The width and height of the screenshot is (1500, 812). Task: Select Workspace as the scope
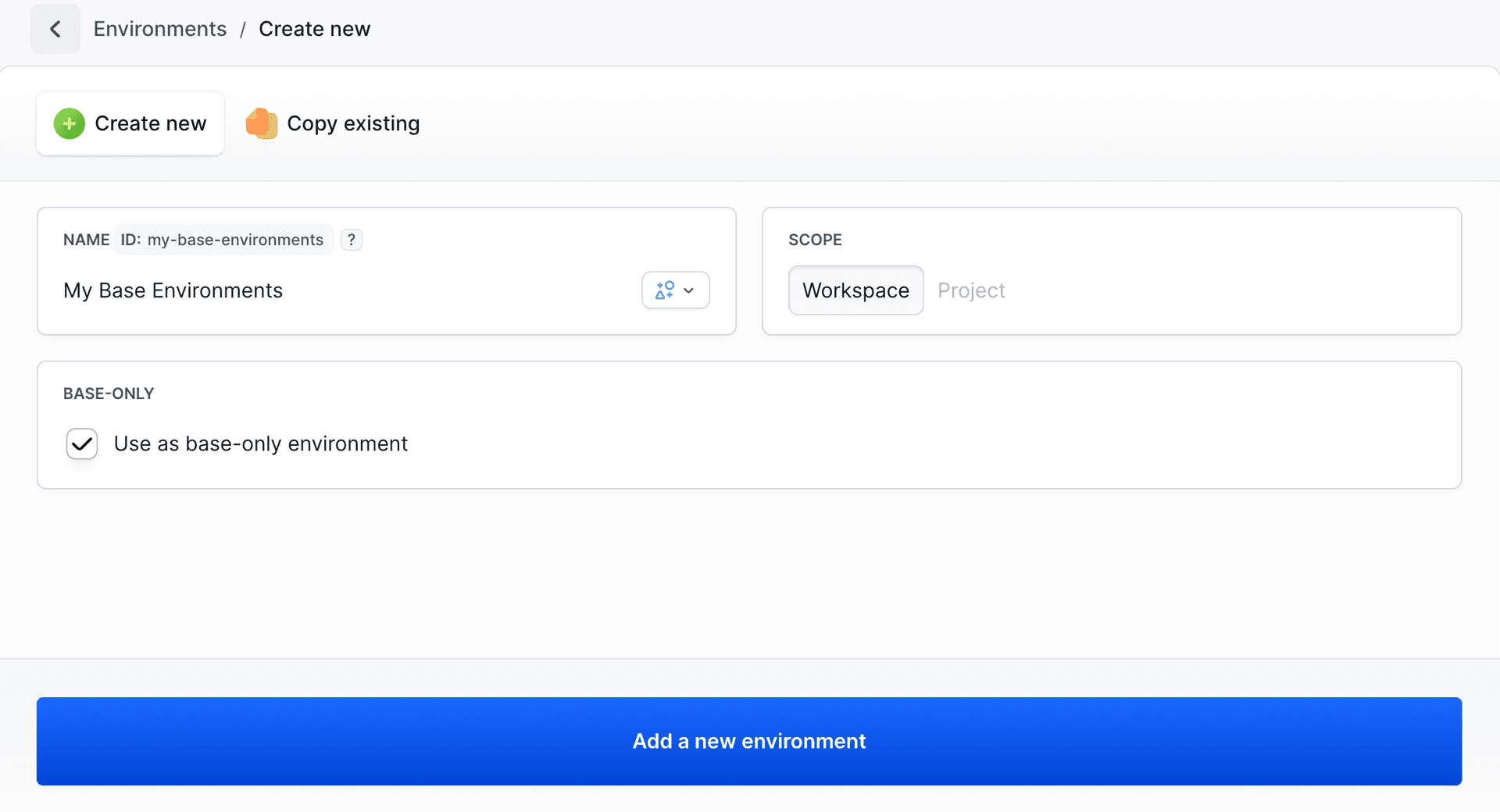(x=855, y=290)
